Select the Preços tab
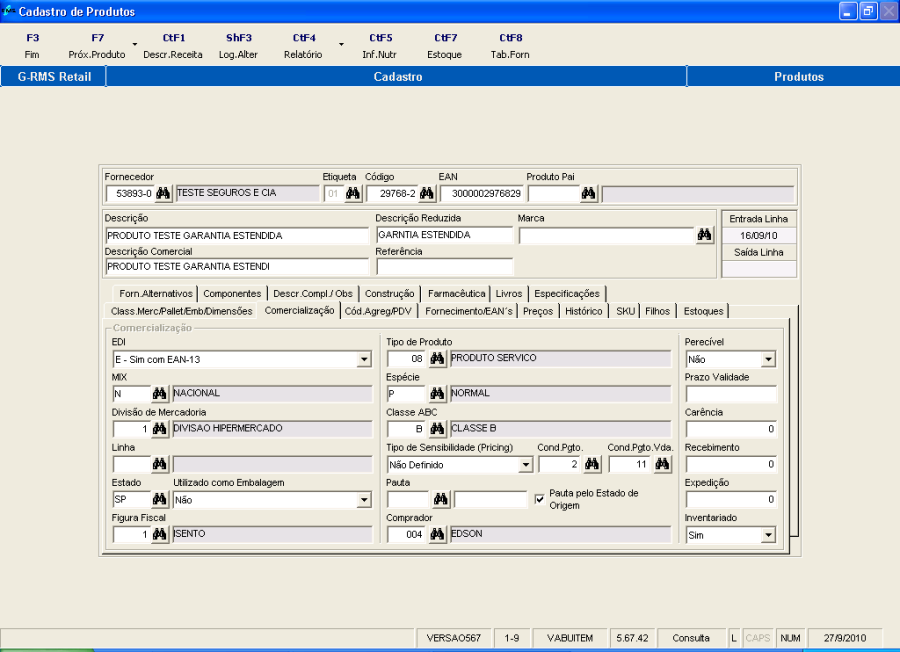 pos(538,311)
